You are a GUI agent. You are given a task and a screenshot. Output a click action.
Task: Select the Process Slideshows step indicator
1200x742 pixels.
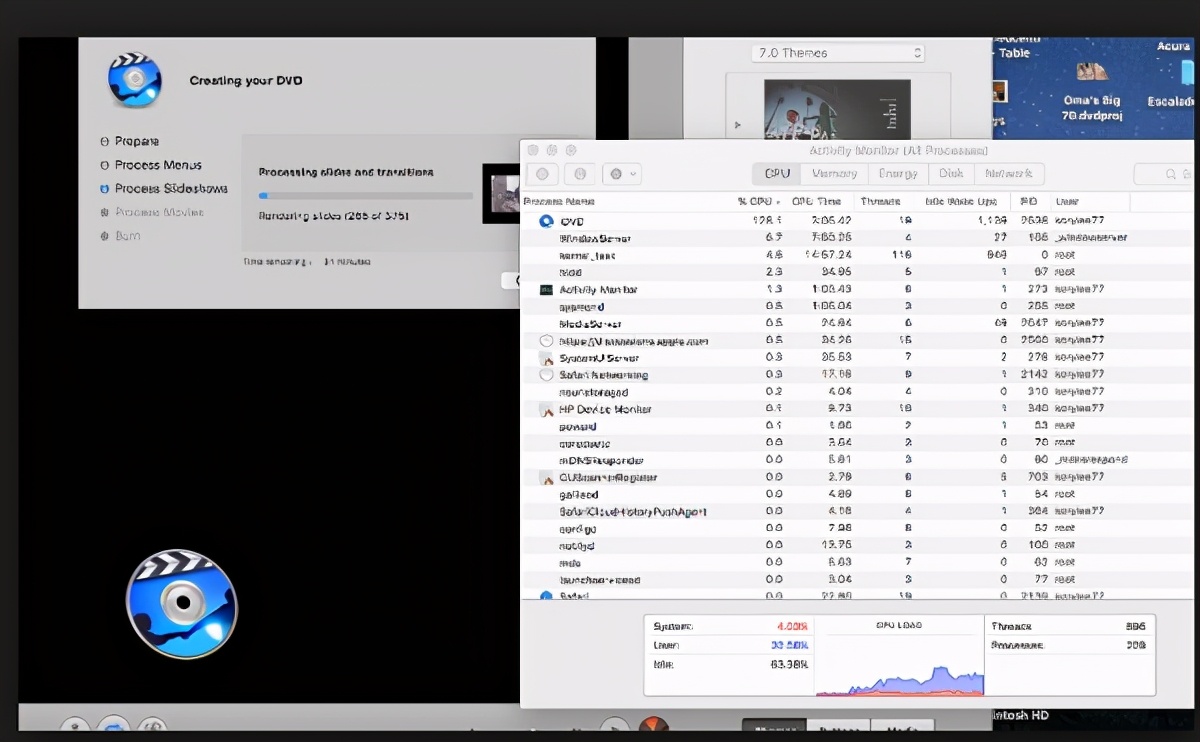pos(105,189)
